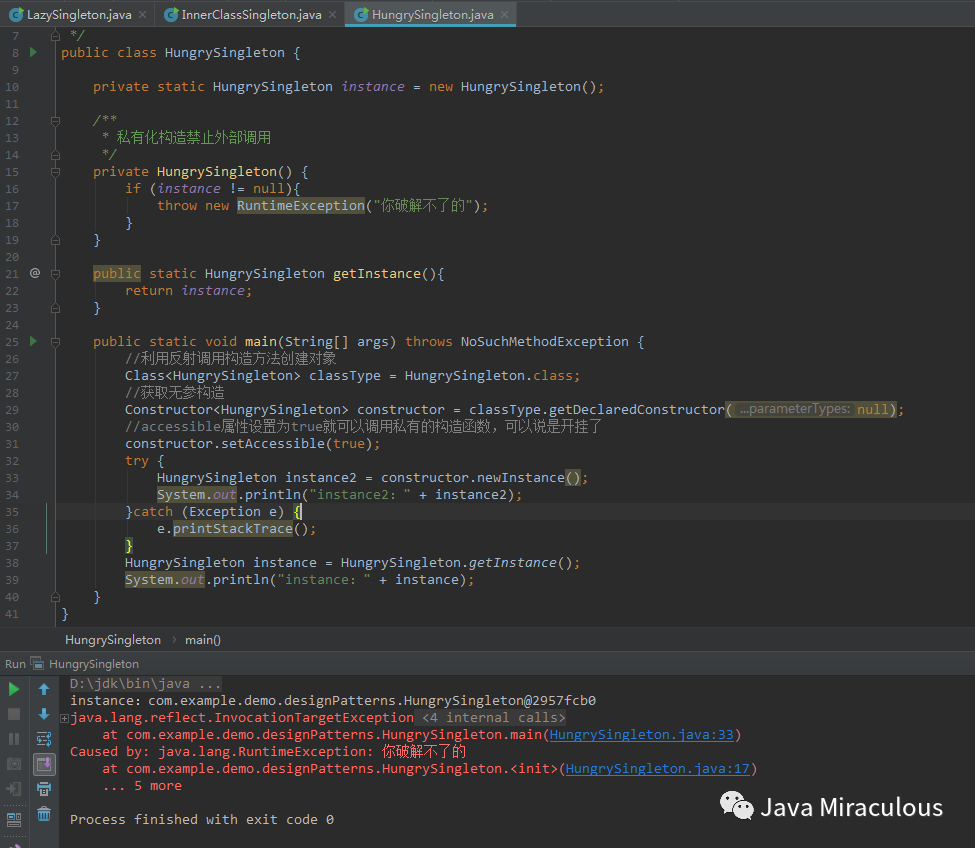Viewport: 975px width, 848px height.
Task: Click the @ gutter marker at line 21
Action: 35,273
